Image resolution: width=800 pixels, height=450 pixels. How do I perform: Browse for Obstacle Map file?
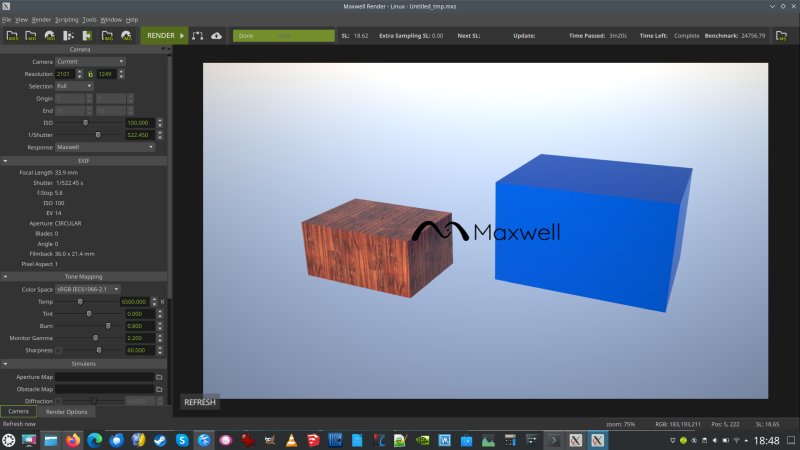[x=159, y=389]
